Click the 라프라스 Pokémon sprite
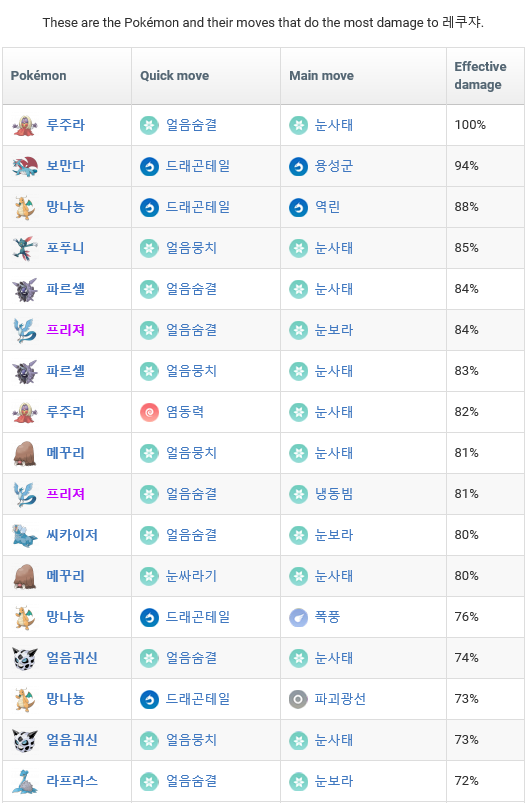The height and width of the screenshot is (804, 526). 25,781
